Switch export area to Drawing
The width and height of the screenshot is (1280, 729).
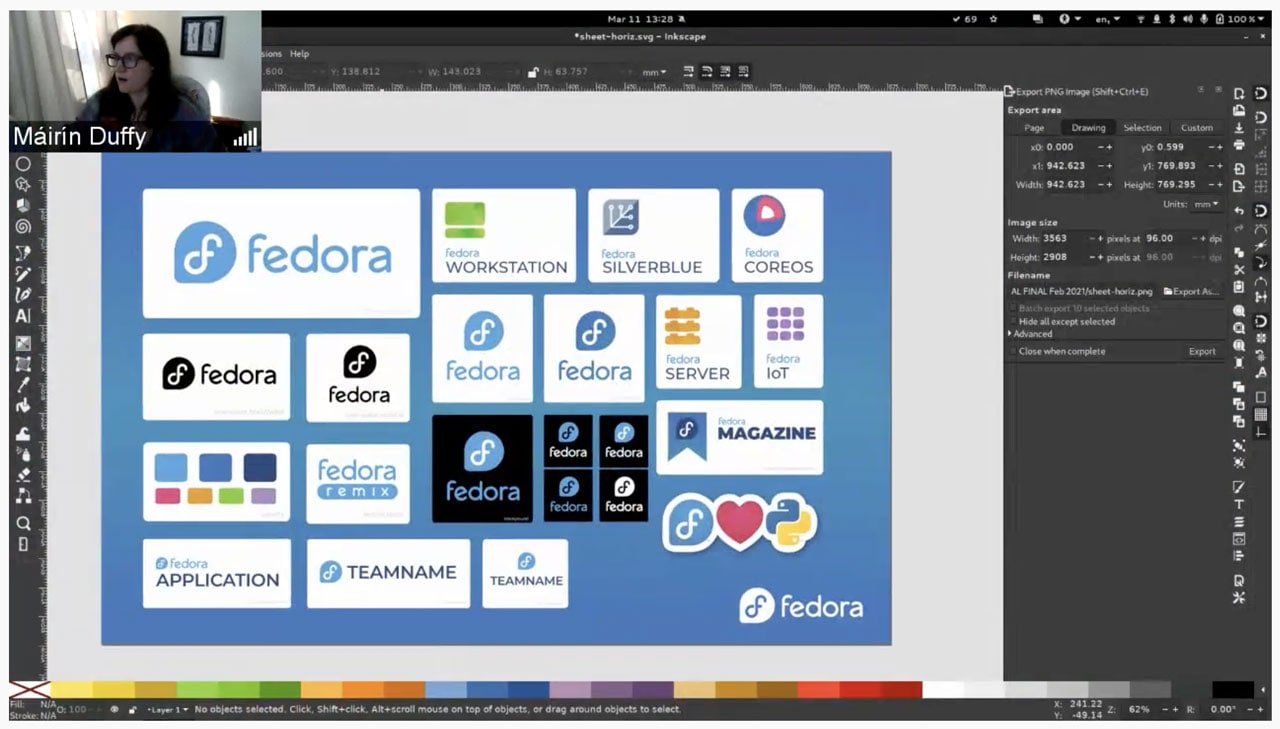tap(1088, 128)
